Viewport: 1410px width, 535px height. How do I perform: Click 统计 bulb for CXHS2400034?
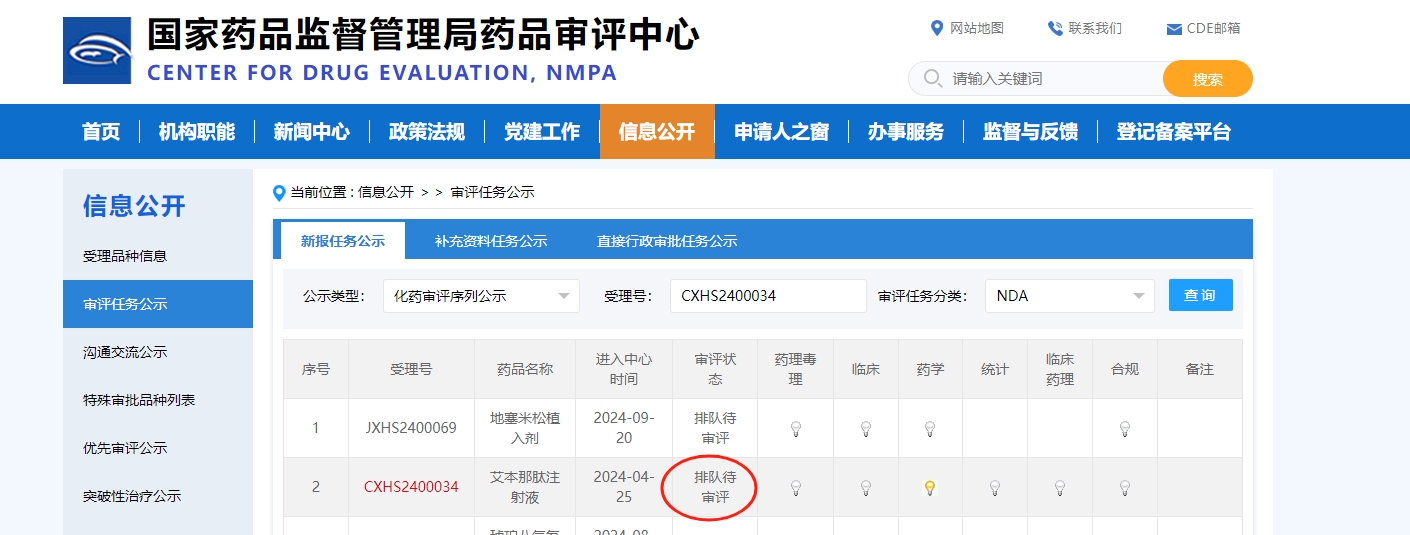[995, 488]
